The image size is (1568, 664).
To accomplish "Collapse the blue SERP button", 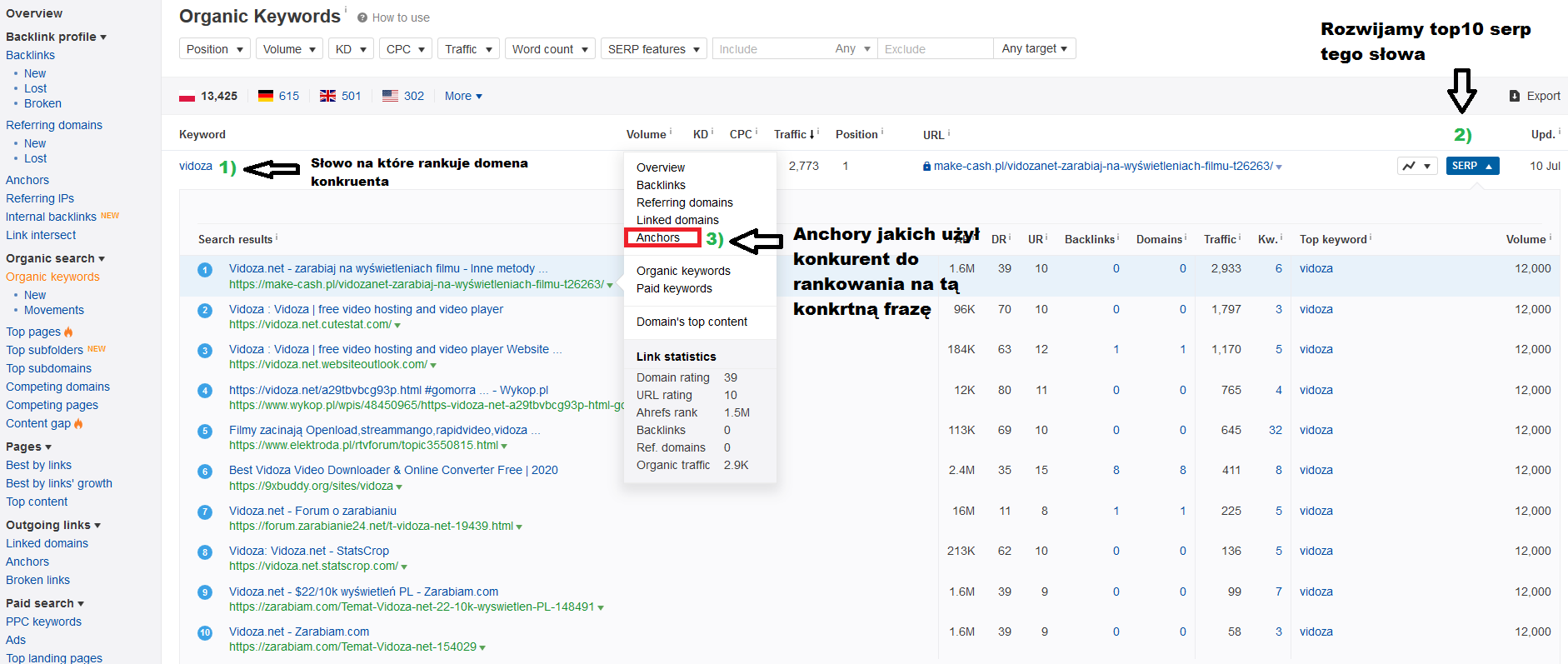I will tap(1472, 166).
